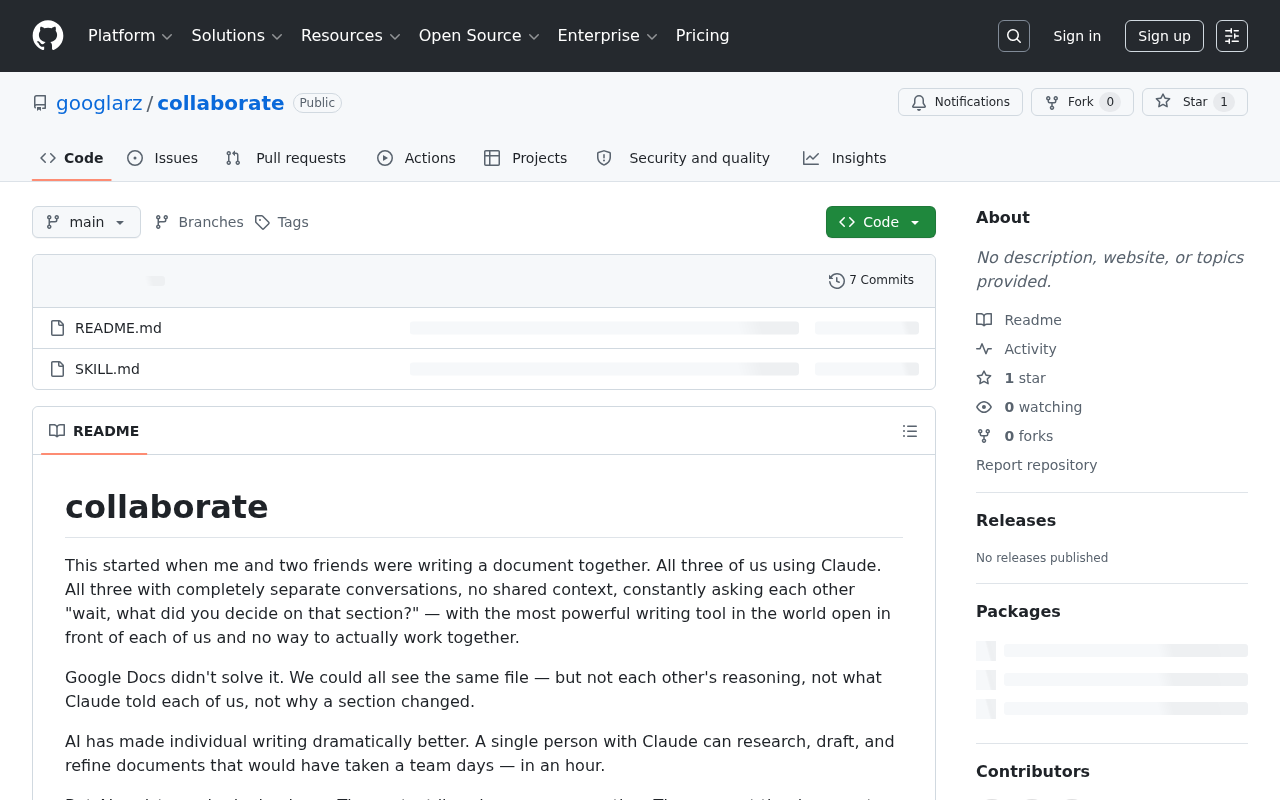This screenshot has height=800, width=1280.
Task: Select the README tab in file viewer
Action: (x=94, y=431)
